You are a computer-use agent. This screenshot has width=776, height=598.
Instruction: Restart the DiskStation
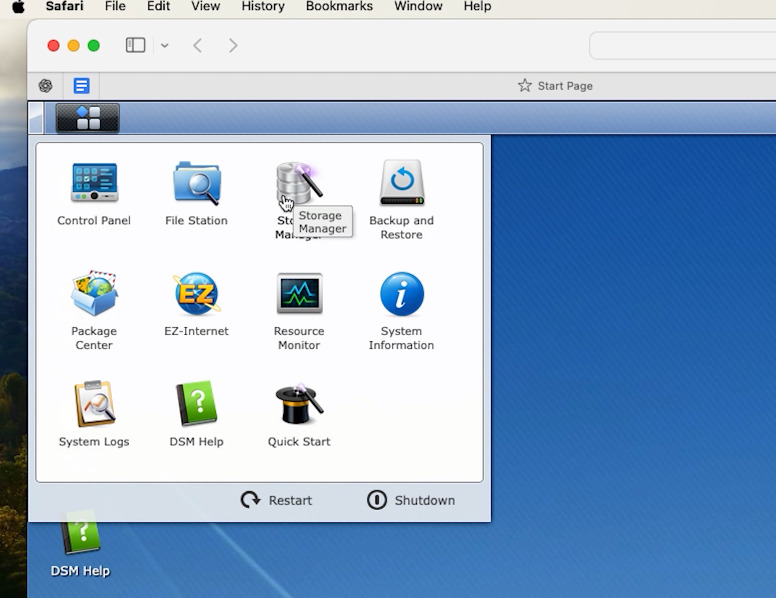(277, 500)
